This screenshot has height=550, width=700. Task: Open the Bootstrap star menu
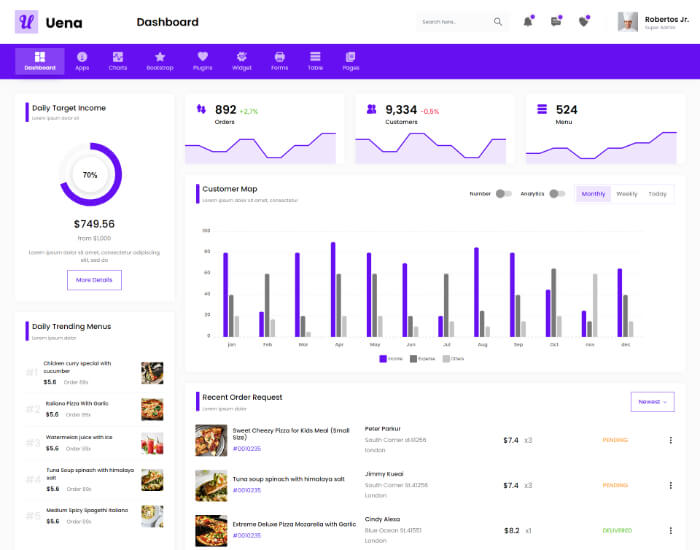point(160,60)
